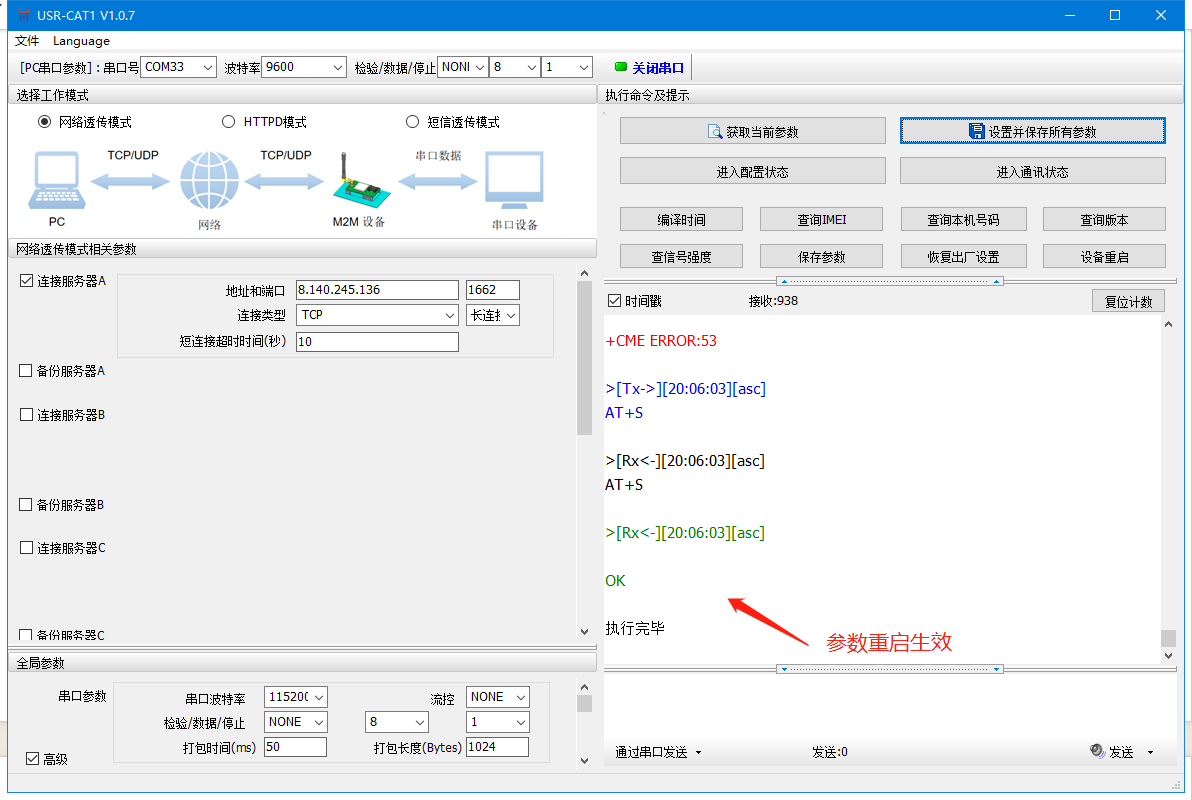
Task: Open the COM33 serial port dropdown
Action: pyautogui.click(x=178, y=67)
